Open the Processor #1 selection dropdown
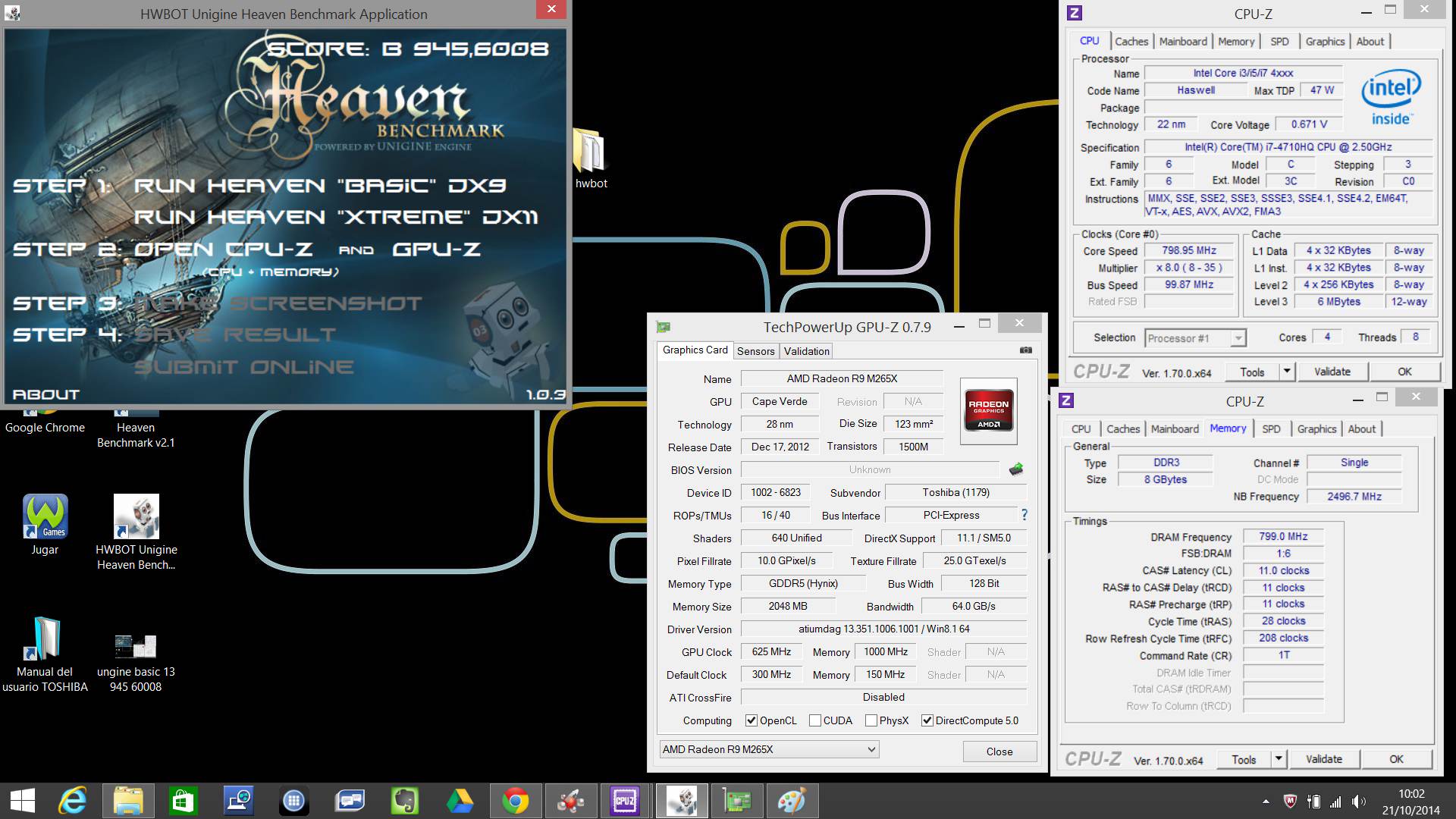1456x819 pixels. [x=1195, y=338]
